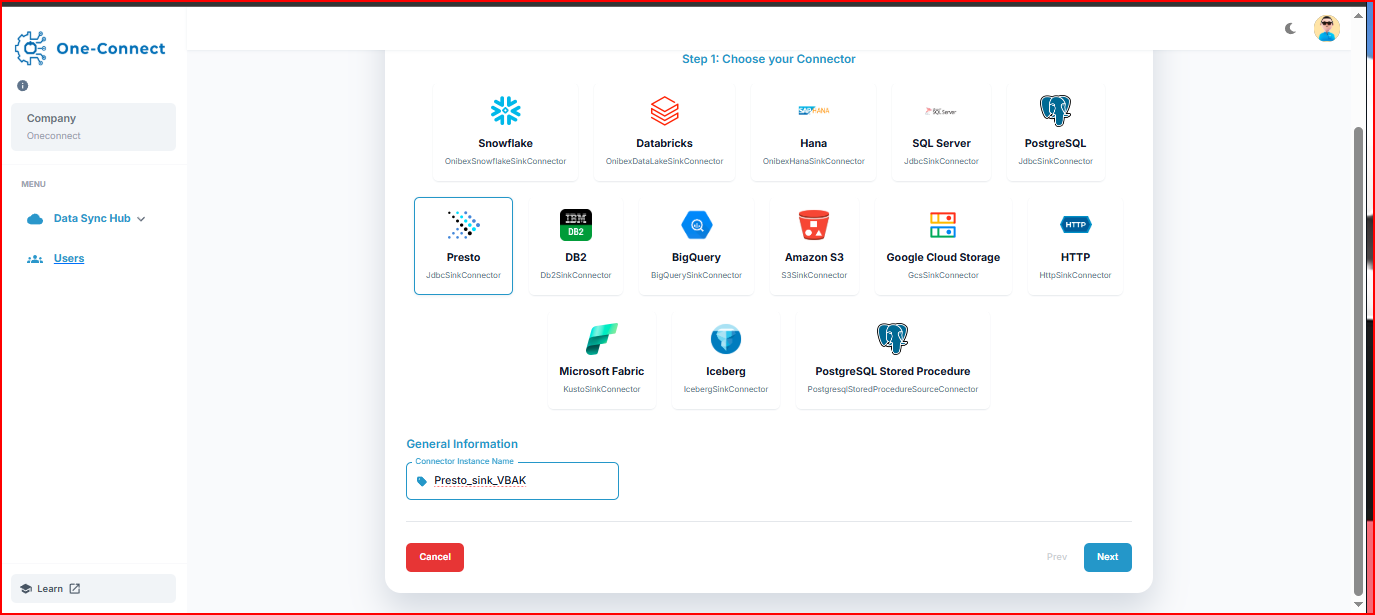Select the PostgreSQL Stored Procedure icon
This screenshot has width=1375, height=615.
pyautogui.click(x=892, y=339)
